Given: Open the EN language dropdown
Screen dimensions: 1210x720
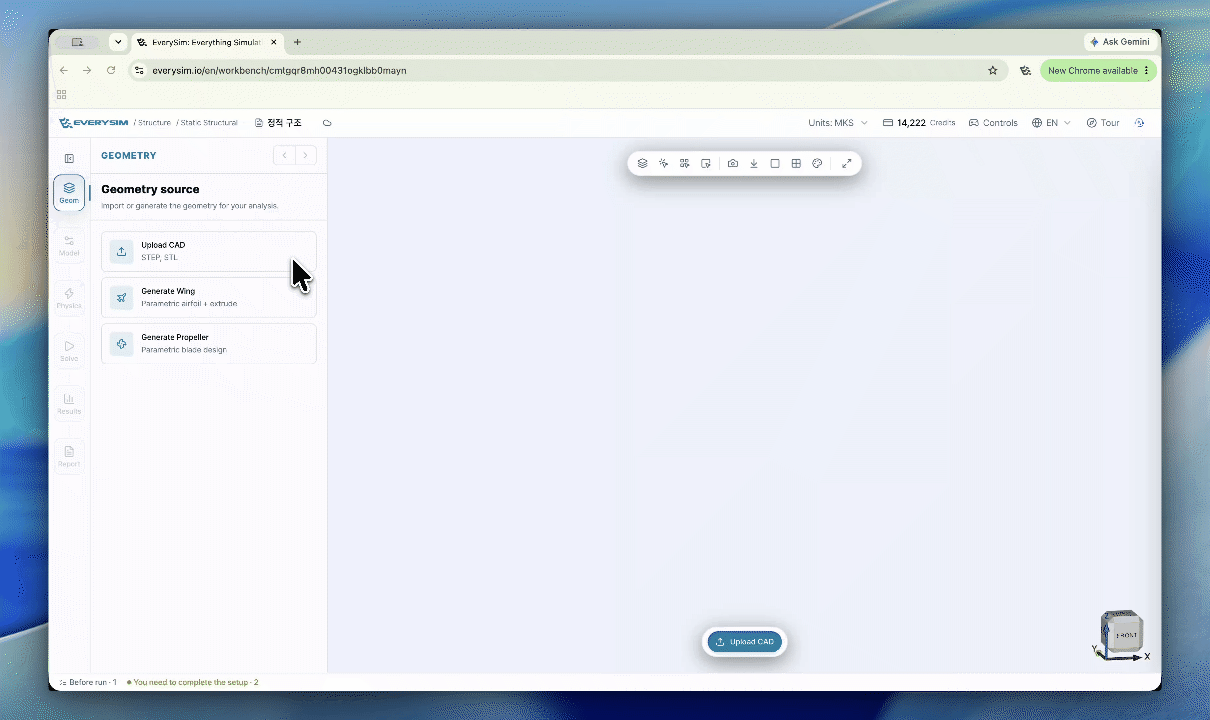Looking at the screenshot, I should pyautogui.click(x=1051, y=123).
